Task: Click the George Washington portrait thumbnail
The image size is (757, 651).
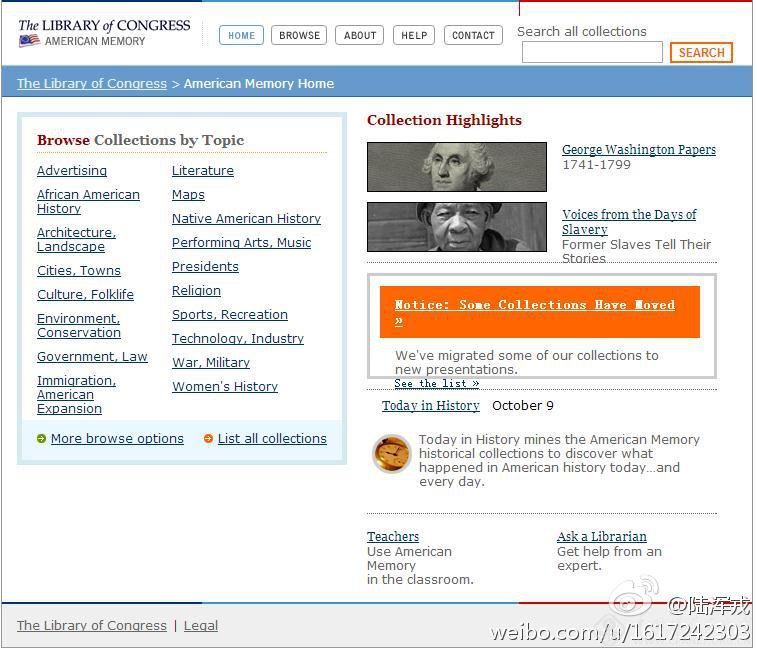Action: pos(457,167)
